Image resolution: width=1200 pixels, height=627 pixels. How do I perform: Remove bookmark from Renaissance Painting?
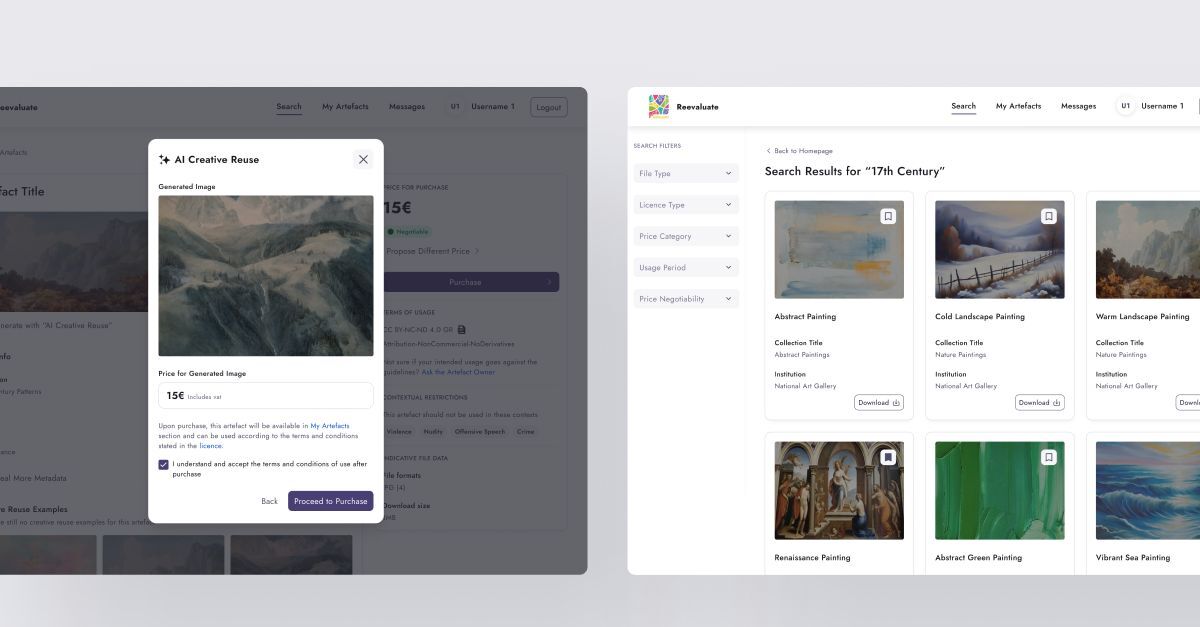[x=888, y=457]
